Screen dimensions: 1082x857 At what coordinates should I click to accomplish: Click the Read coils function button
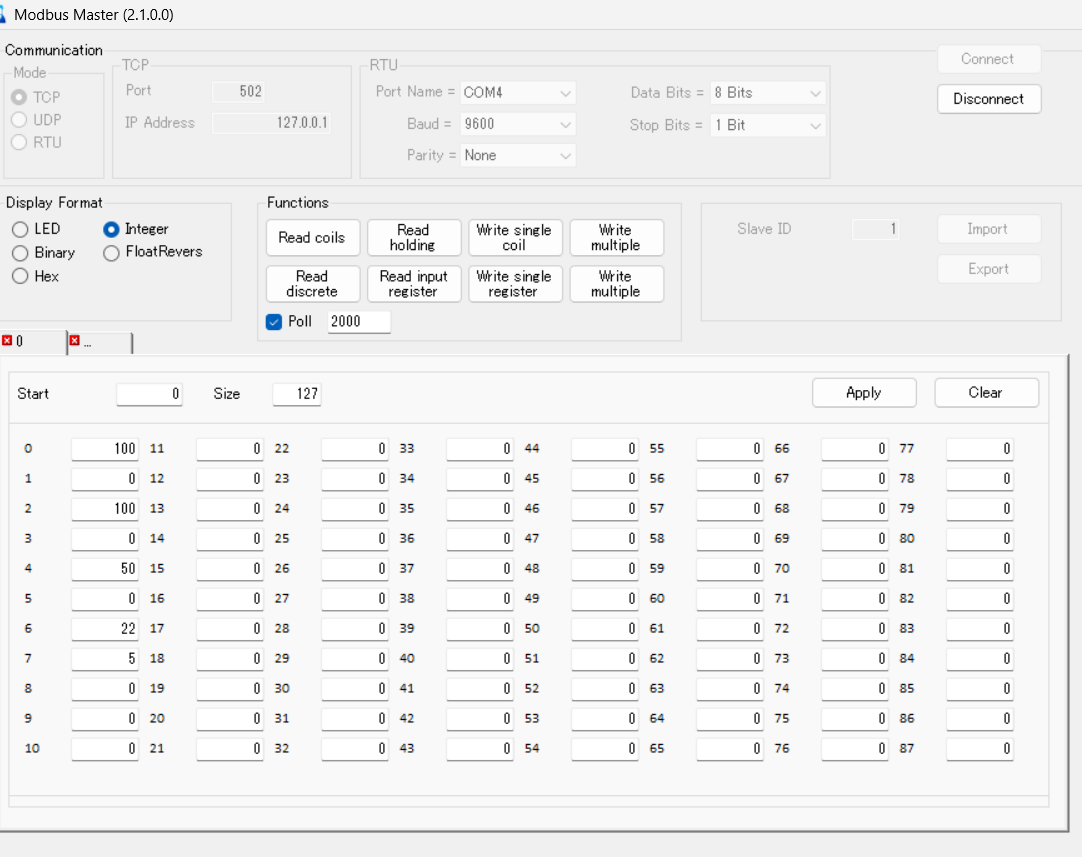[312, 238]
